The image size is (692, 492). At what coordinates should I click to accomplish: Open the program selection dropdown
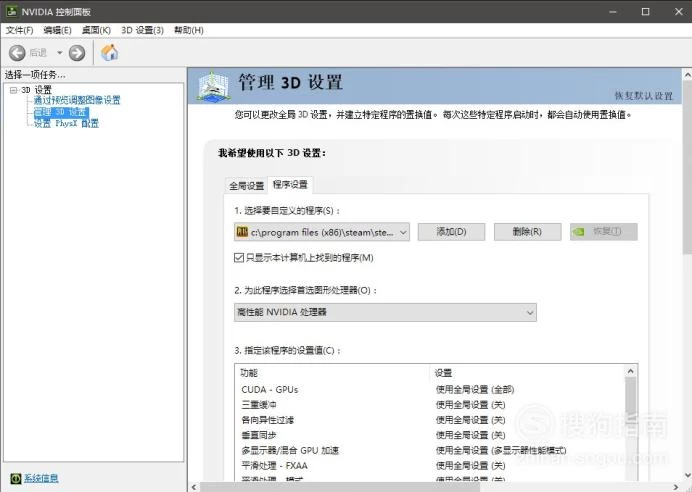[322, 232]
